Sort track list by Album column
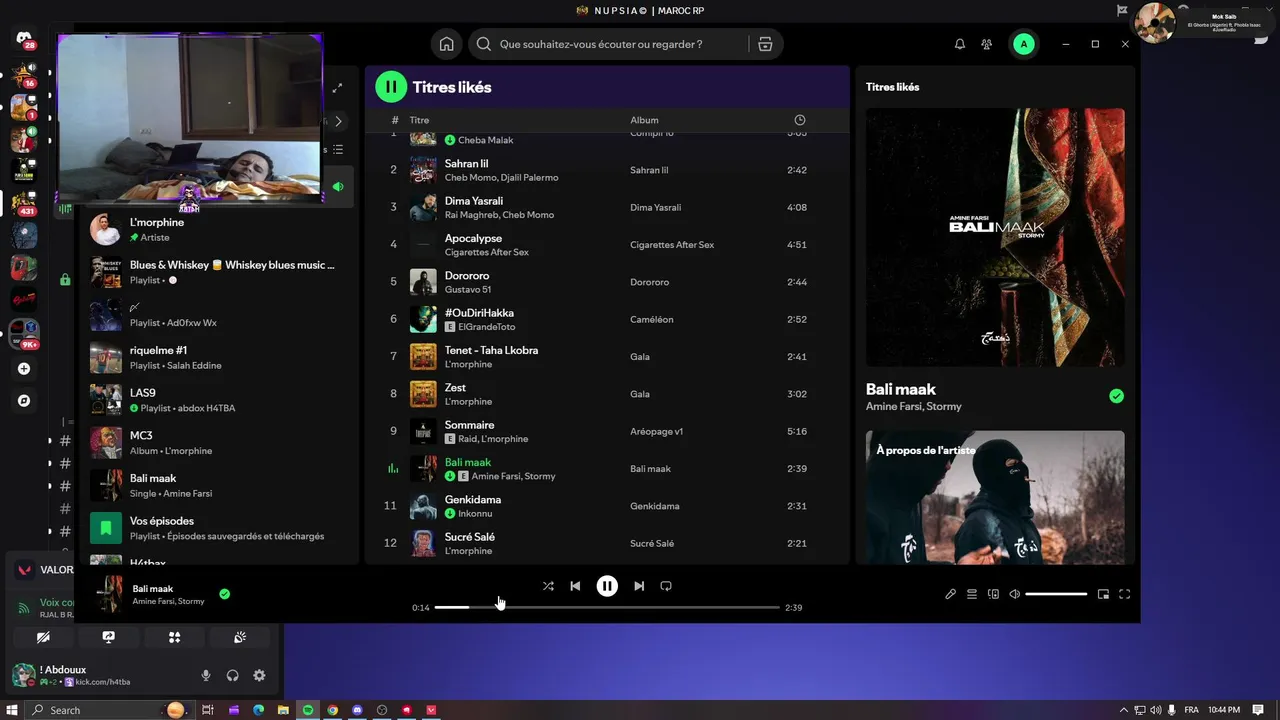1280x720 pixels. pyautogui.click(x=644, y=120)
